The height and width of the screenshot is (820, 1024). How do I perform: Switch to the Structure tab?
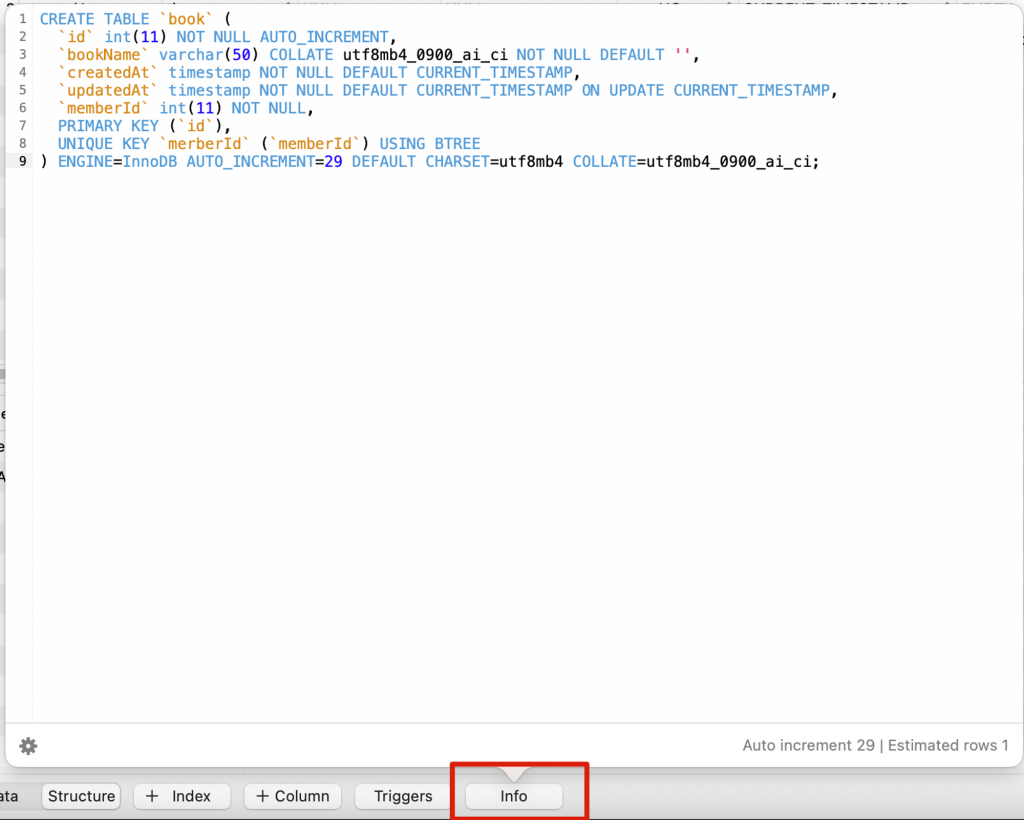click(82, 796)
